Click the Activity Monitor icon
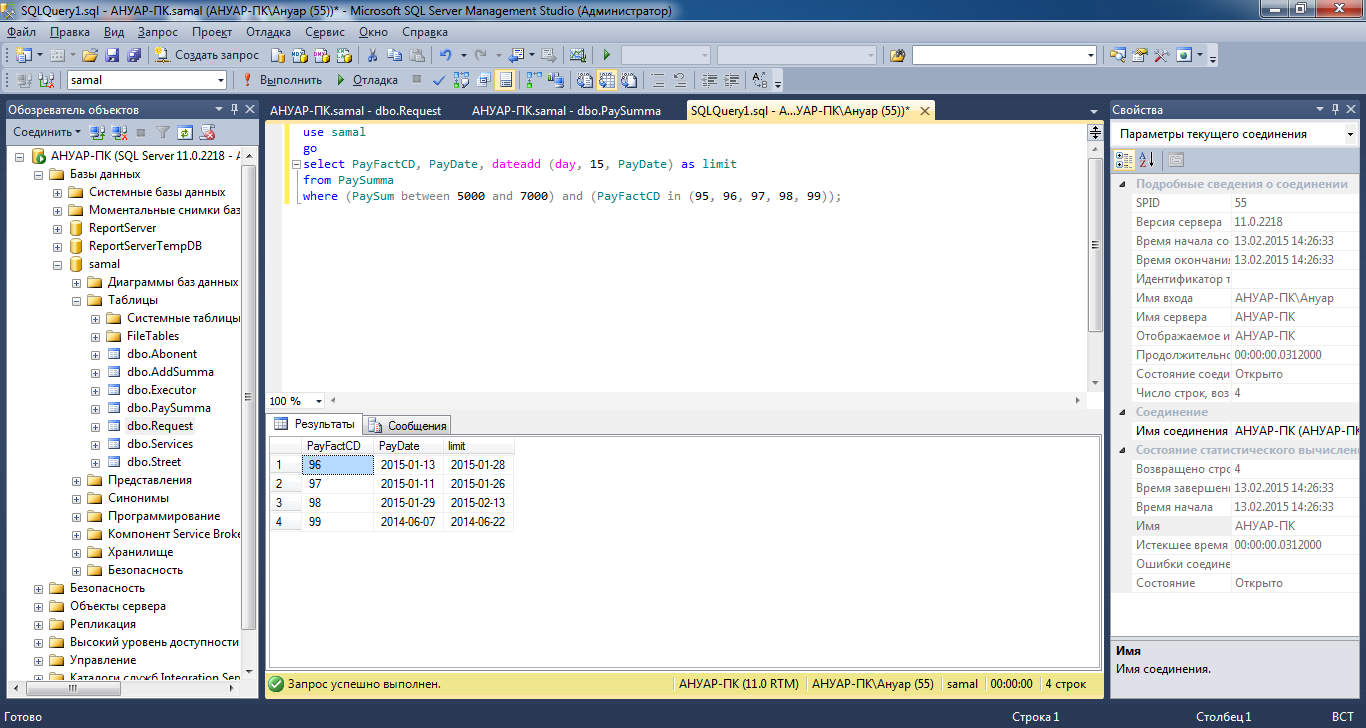This screenshot has height=728, width=1366. (x=577, y=56)
